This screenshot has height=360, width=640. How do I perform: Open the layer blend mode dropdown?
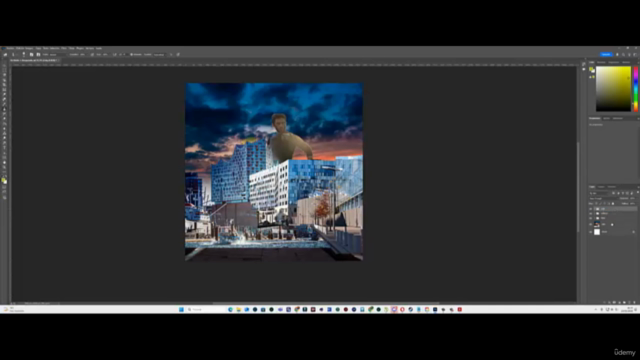click(x=603, y=198)
